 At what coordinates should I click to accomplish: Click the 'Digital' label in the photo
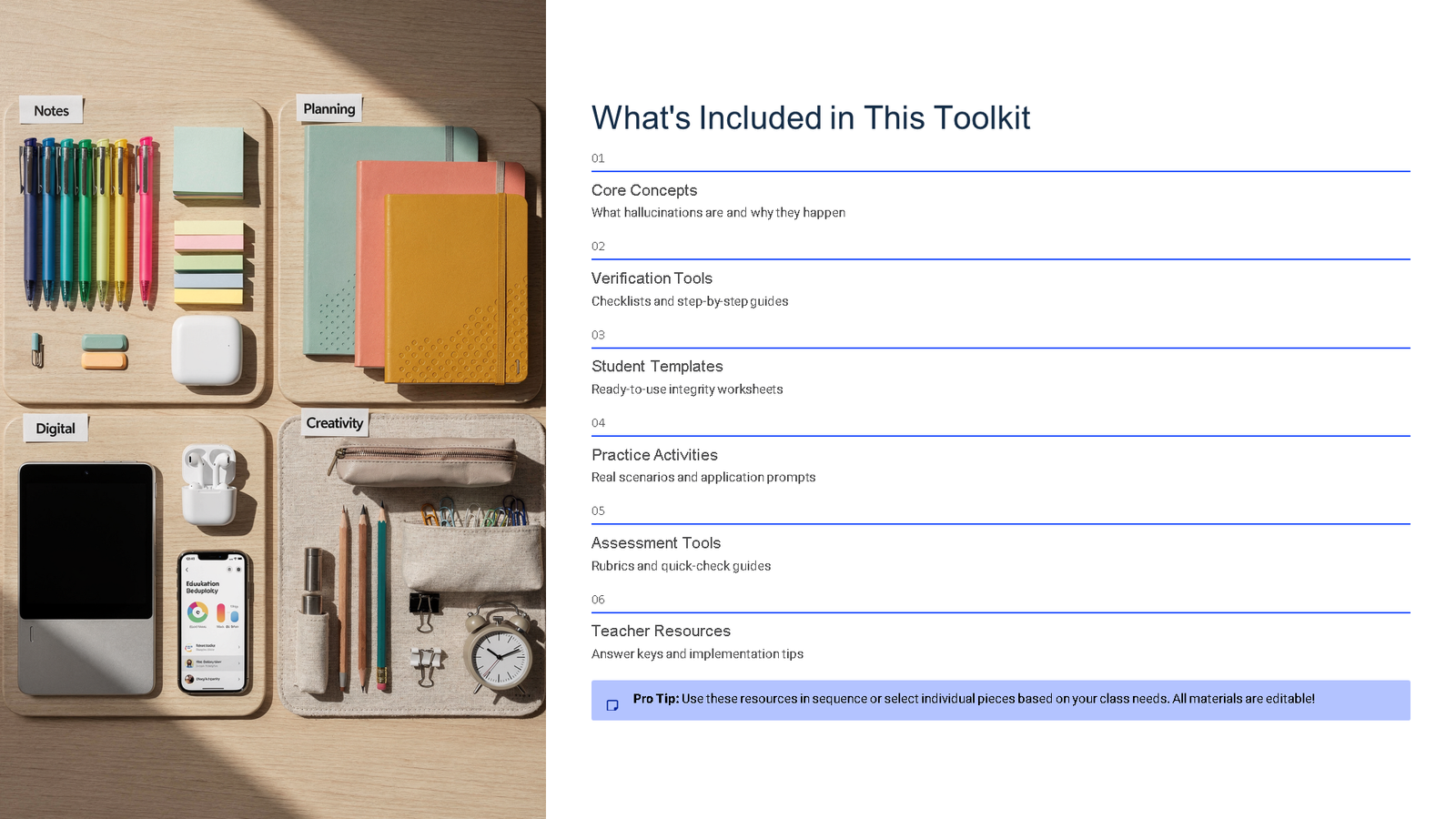(x=56, y=429)
